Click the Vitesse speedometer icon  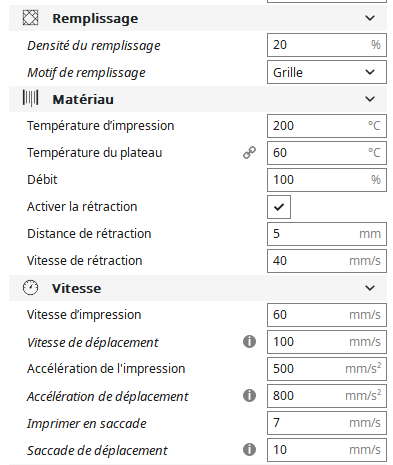click(x=30, y=288)
